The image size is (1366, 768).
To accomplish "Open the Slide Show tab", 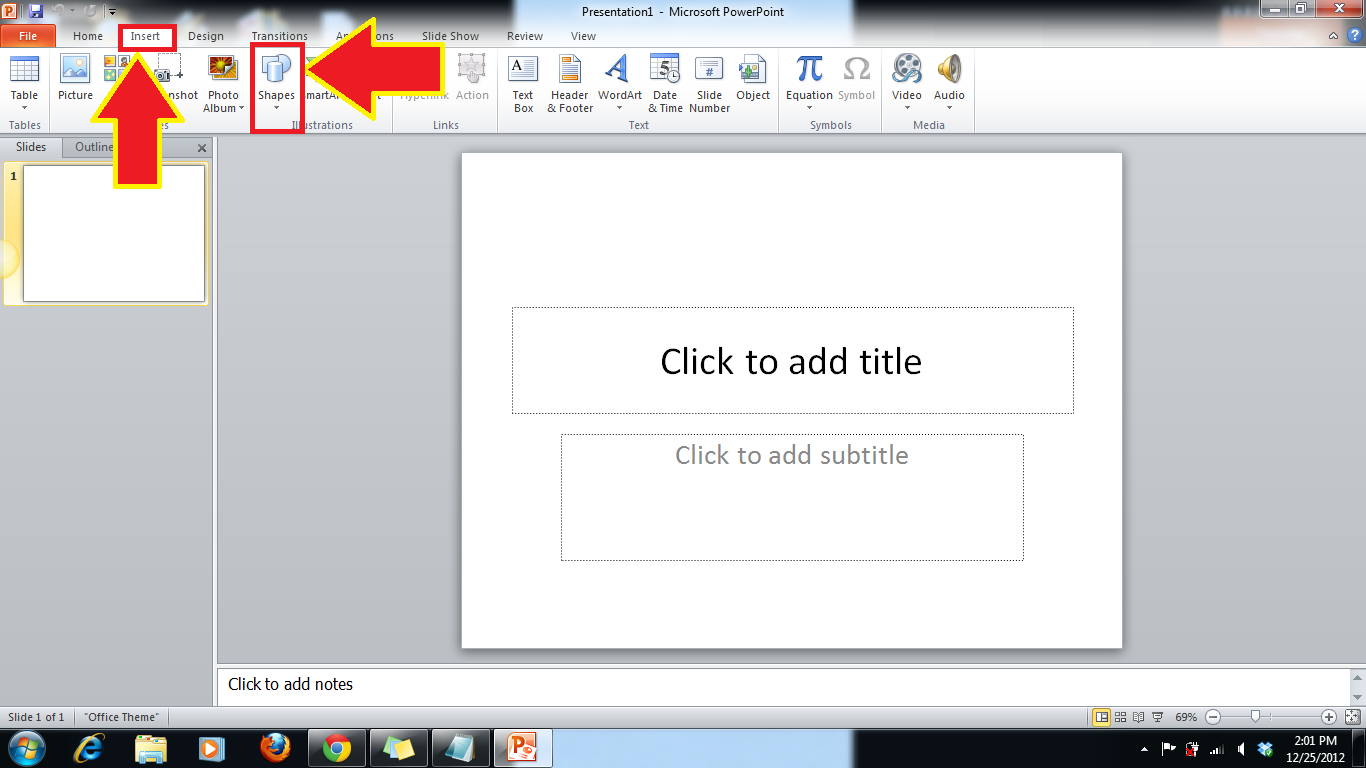I will [450, 36].
